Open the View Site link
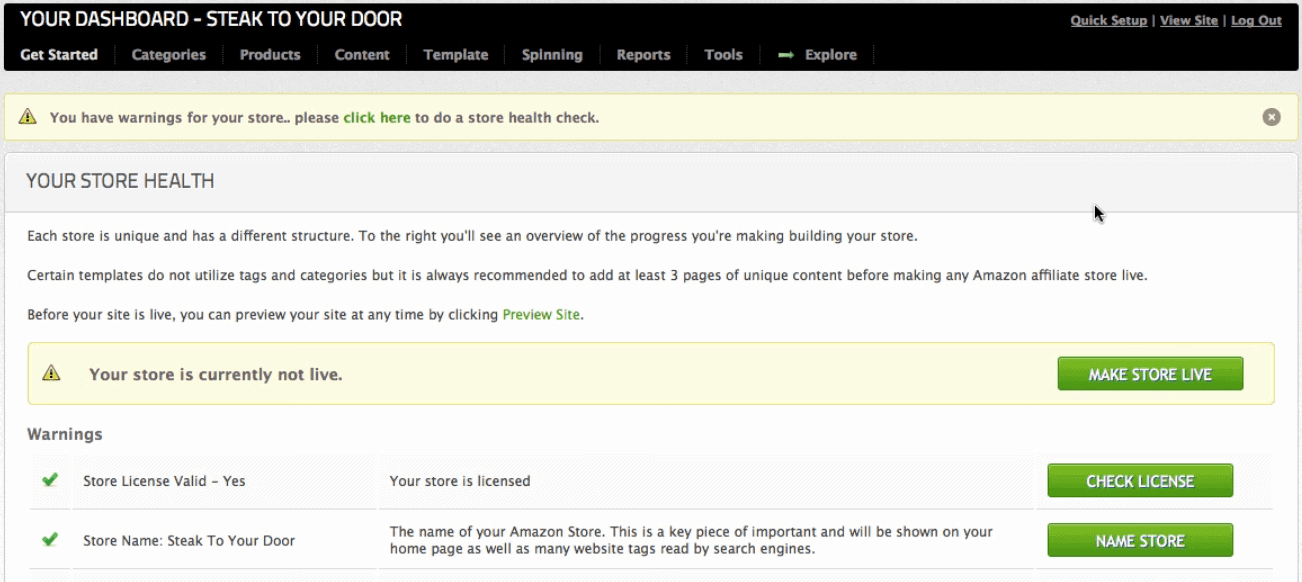Viewport: 1302px width, 582px height. coord(1189,21)
